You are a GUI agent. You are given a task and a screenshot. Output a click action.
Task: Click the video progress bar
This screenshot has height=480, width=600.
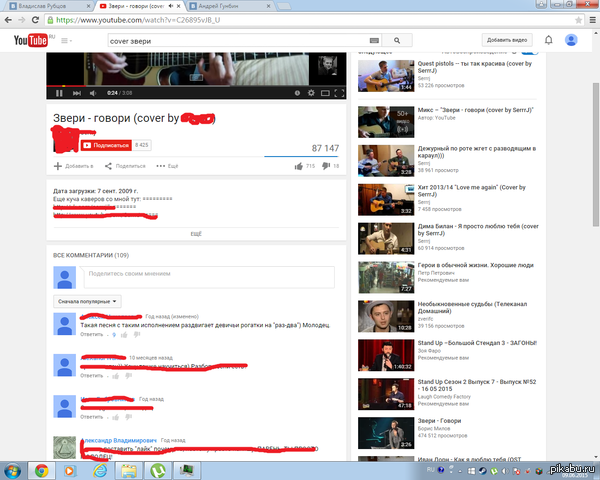coord(196,86)
